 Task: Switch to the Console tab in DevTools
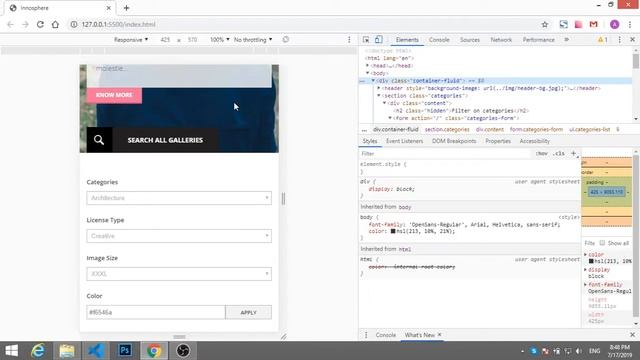[x=439, y=40]
